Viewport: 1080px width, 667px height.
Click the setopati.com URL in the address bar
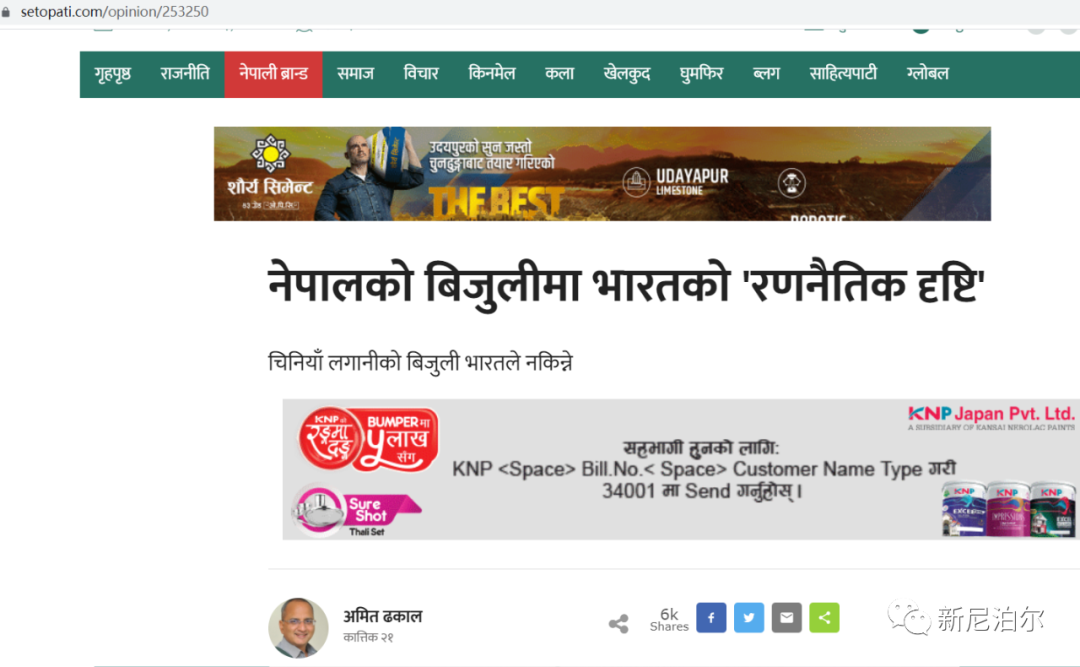pyautogui.click(x=114, y=12)
